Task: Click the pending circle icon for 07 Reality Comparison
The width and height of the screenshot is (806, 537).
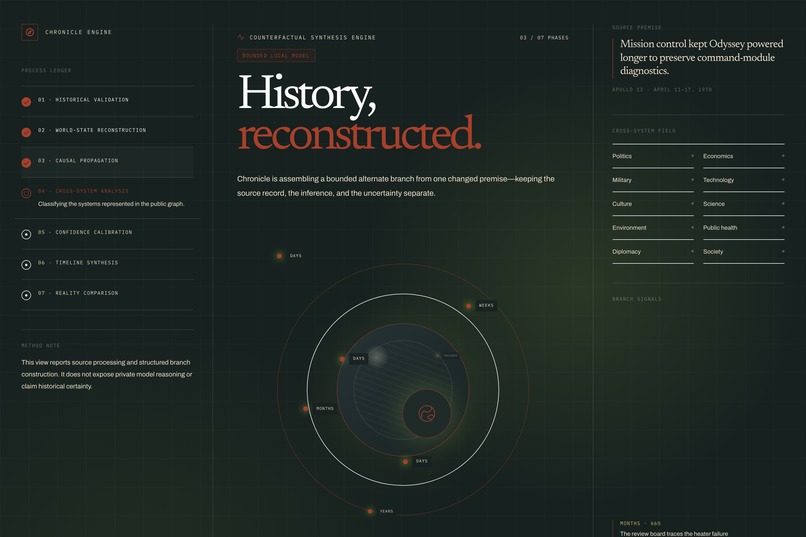Action: pos(26,295)
